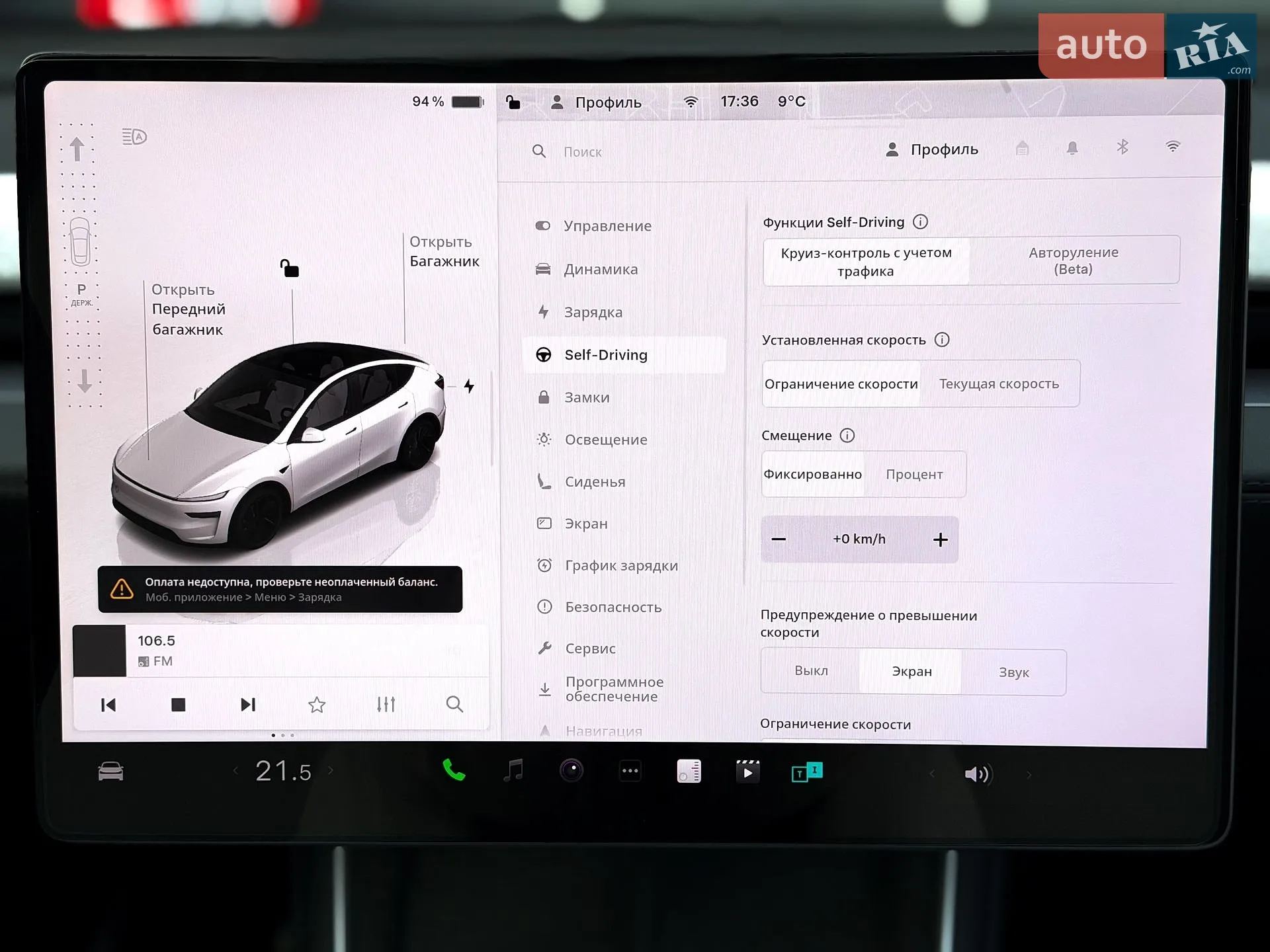Show info for Функции Self-Driving

[x=920, y=222]
